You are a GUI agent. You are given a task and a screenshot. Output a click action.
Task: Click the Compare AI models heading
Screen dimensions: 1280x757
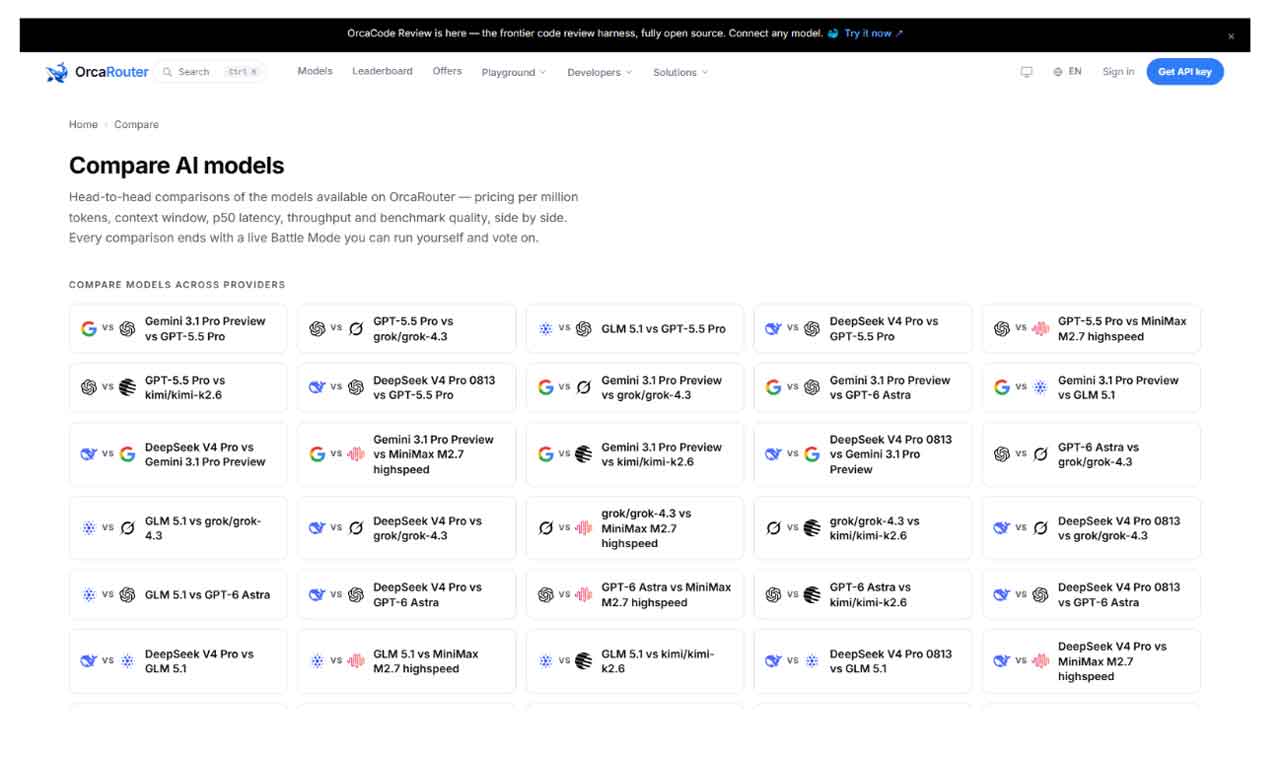pyautogui.click(x=177, y=166)
